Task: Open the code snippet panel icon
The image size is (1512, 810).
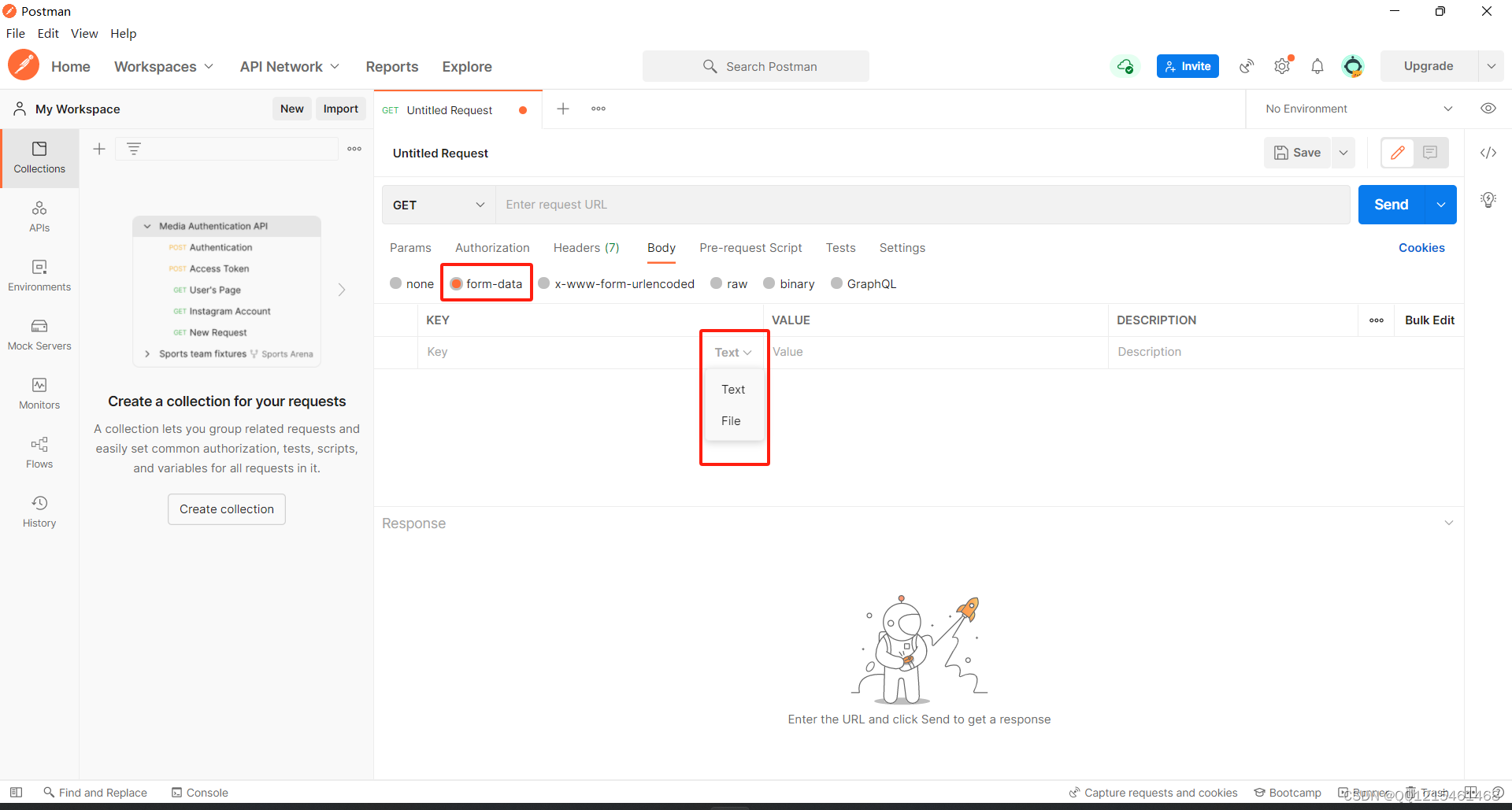Action: click(1488, 153)
